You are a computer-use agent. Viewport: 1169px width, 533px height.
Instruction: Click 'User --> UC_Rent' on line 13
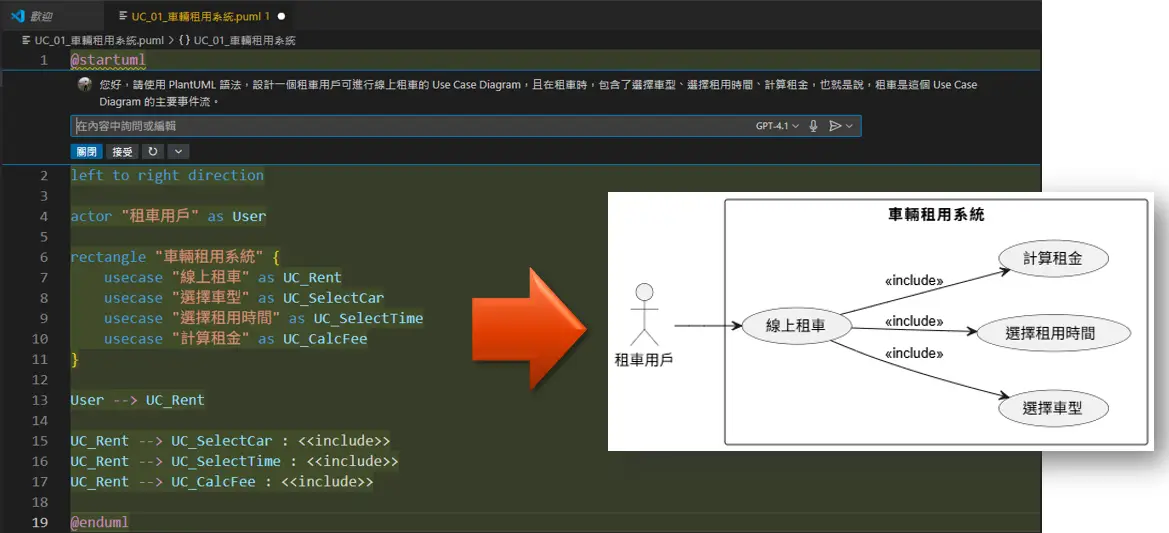[x=137, y=400]
